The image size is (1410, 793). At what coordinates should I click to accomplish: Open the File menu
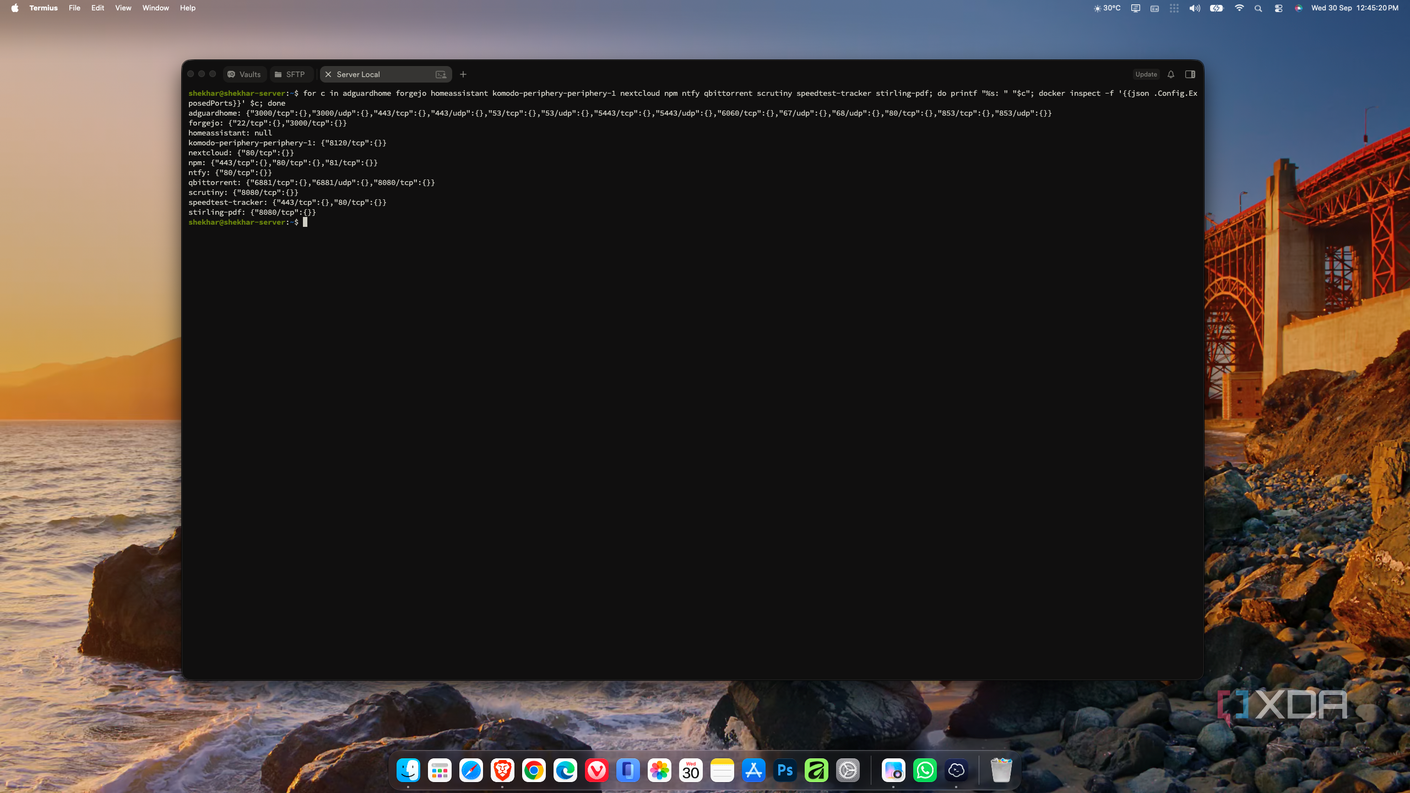pos(74,8)
